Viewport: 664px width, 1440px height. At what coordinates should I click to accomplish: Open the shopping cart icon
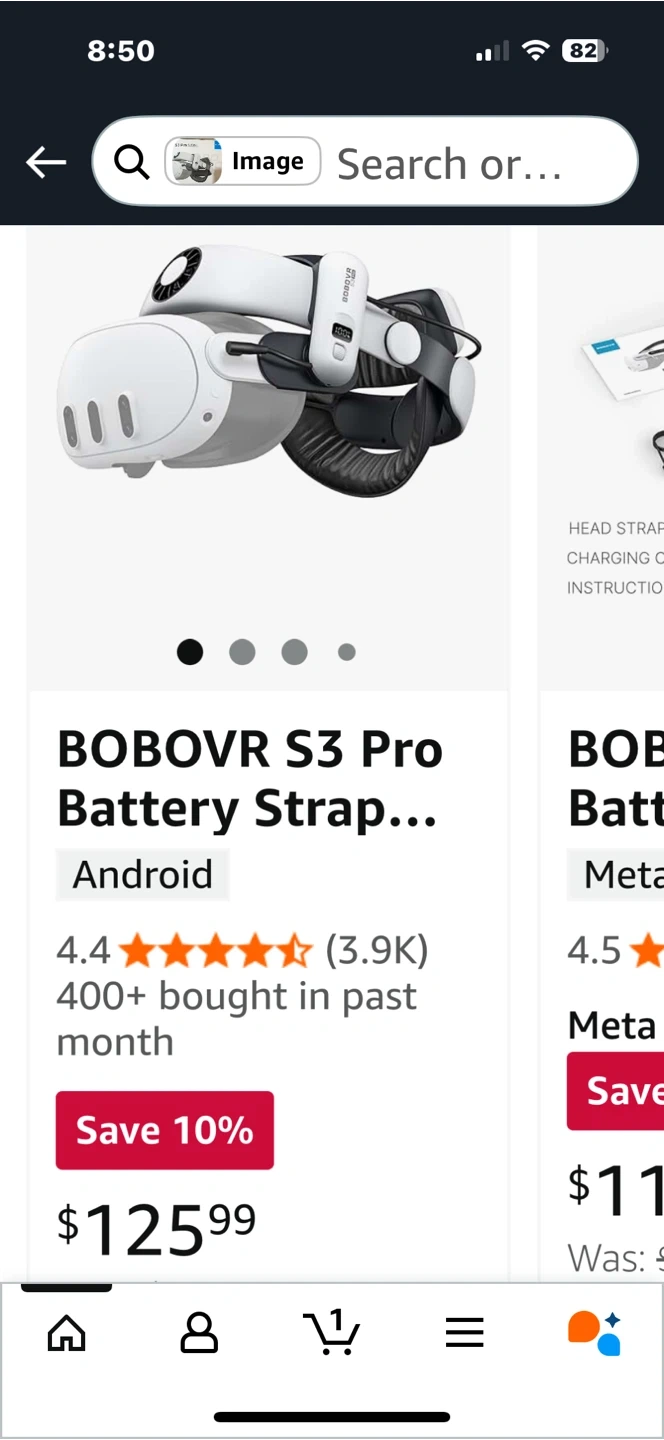tap(331, 1333)
